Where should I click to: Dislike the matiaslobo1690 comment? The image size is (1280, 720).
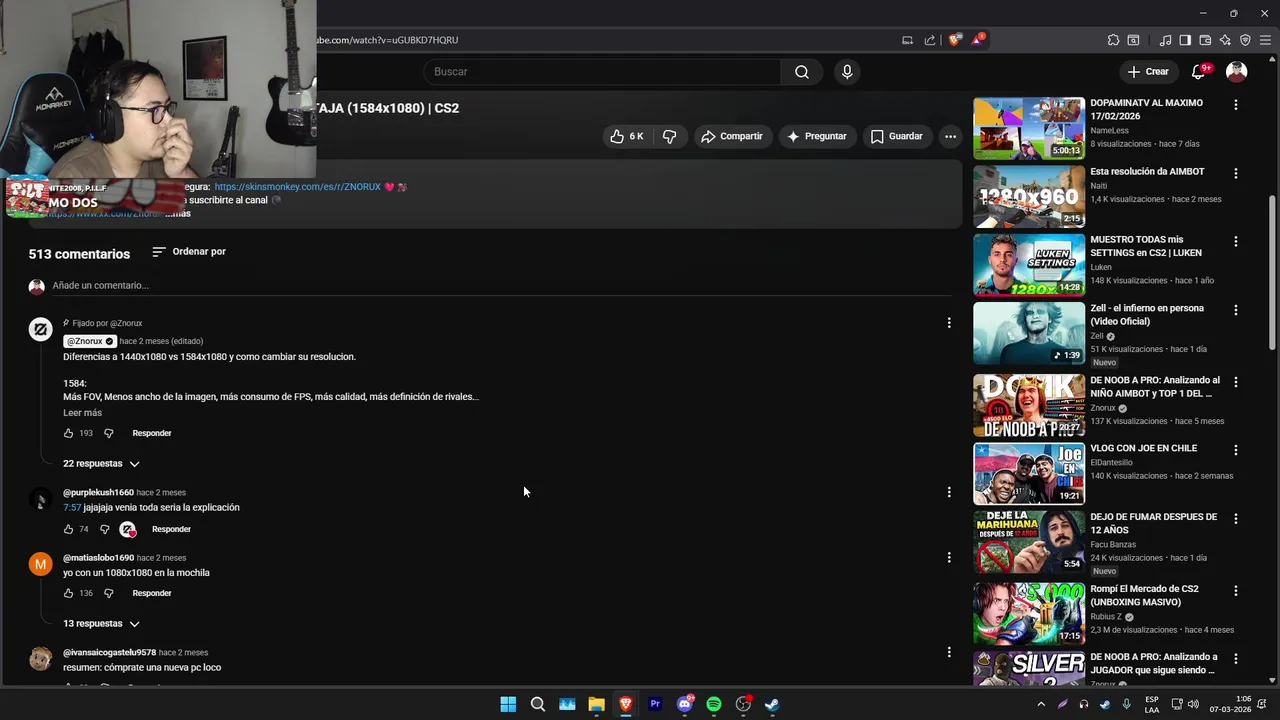[x=109, y=593]
